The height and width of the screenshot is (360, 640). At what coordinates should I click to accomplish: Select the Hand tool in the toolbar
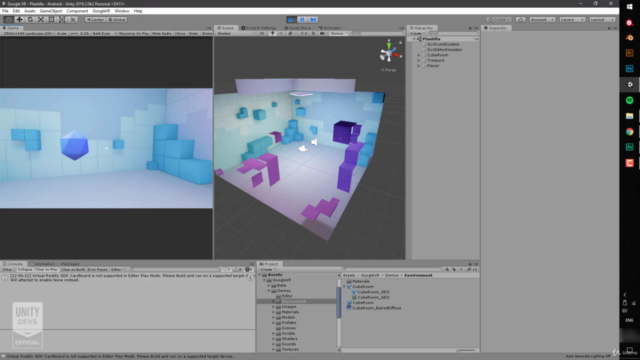(9, 20)
